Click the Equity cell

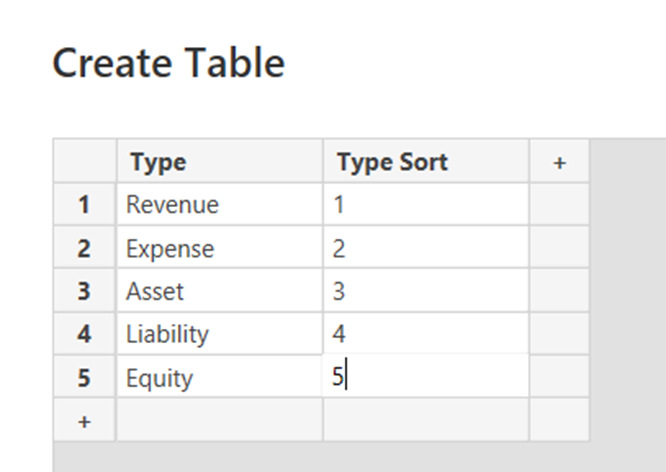point(219,377)
